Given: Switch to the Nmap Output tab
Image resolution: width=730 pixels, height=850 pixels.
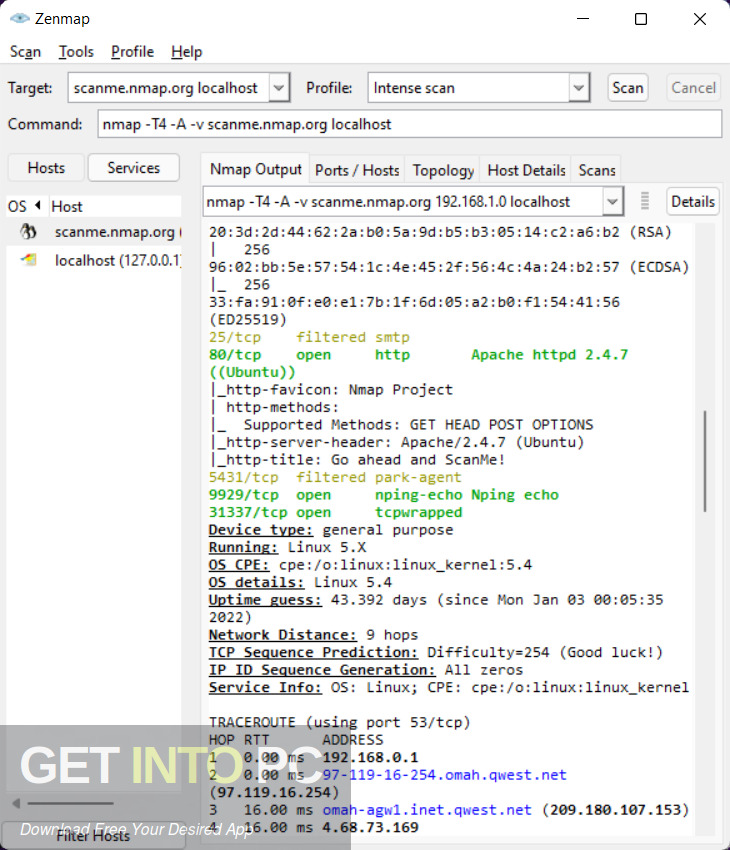Looking at the screenshot, I should (x=256, y=170).
